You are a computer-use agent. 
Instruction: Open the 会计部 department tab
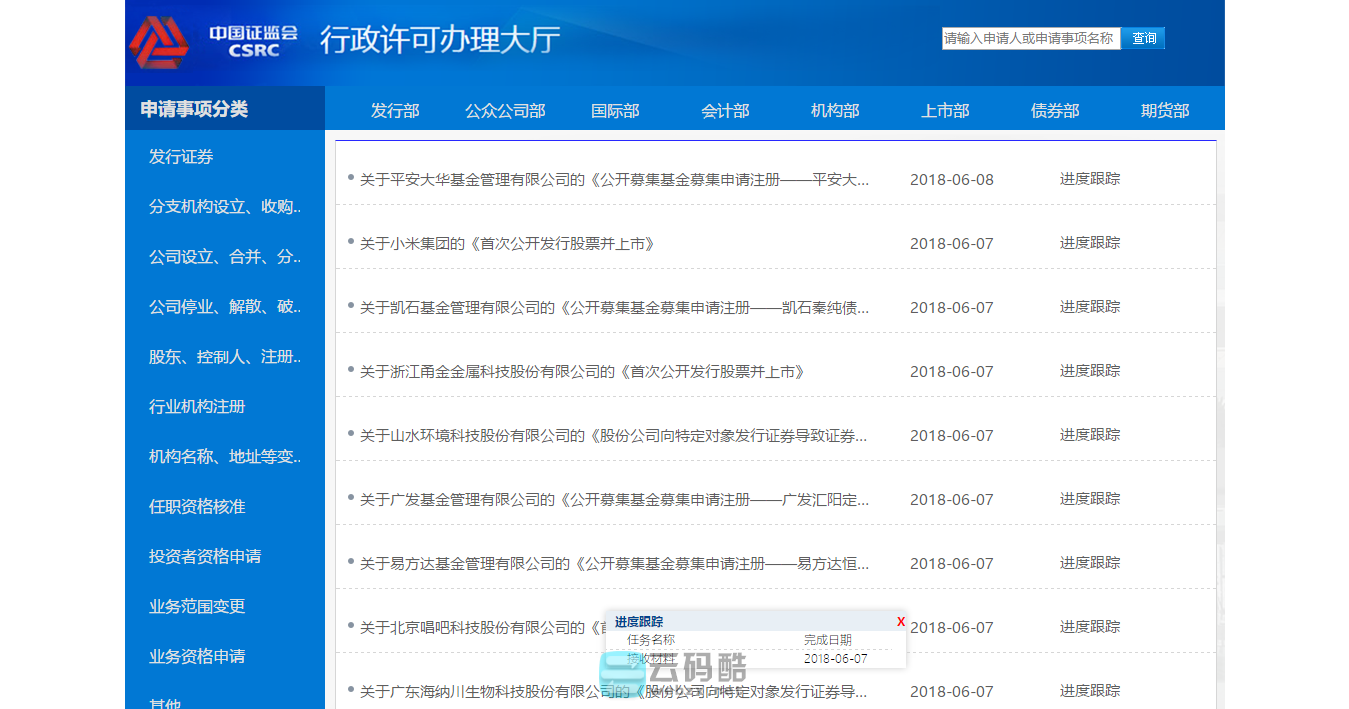(x=725, y=111)
